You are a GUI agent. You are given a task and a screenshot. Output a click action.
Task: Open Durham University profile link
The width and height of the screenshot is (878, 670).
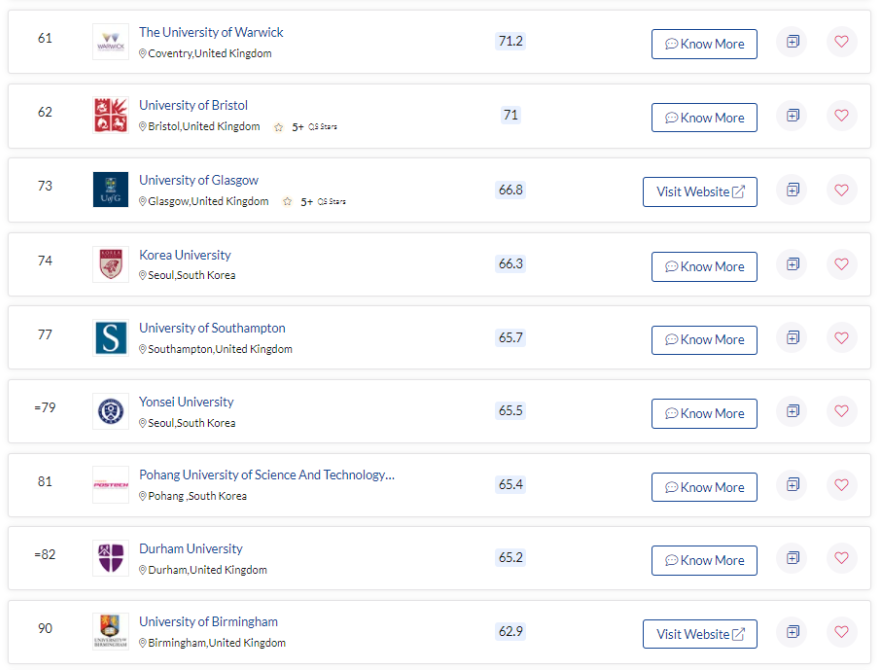click(x=191, y=549)
